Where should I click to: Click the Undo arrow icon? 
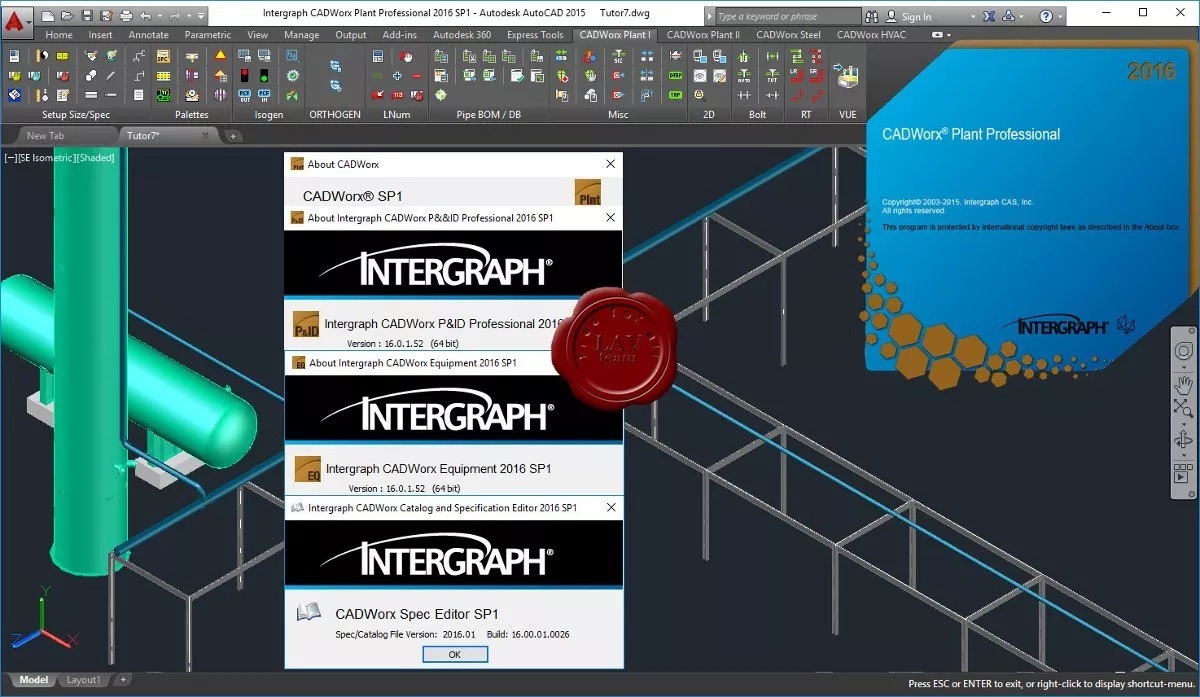[x=147, y=16]
